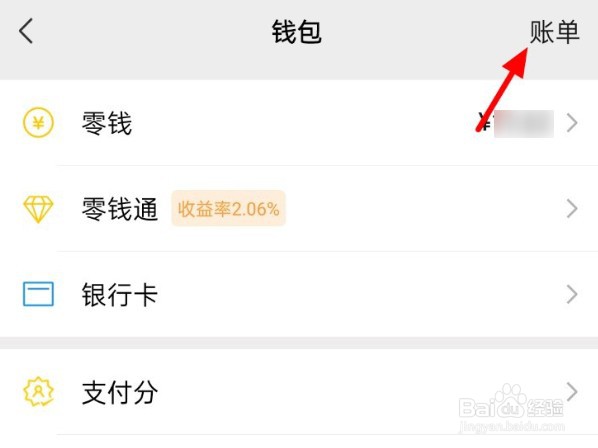Expand the 支付分 row chevron
The width and height of the screenshot is (598, 448).
pos(572,392)
